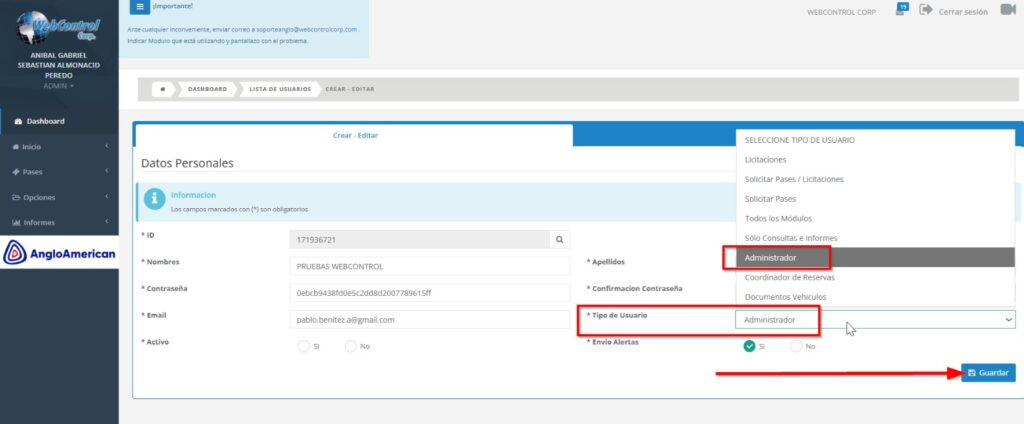Click the blue information circle icon
The width and height of the screenshot is (1024, 424).
(155, 200)
